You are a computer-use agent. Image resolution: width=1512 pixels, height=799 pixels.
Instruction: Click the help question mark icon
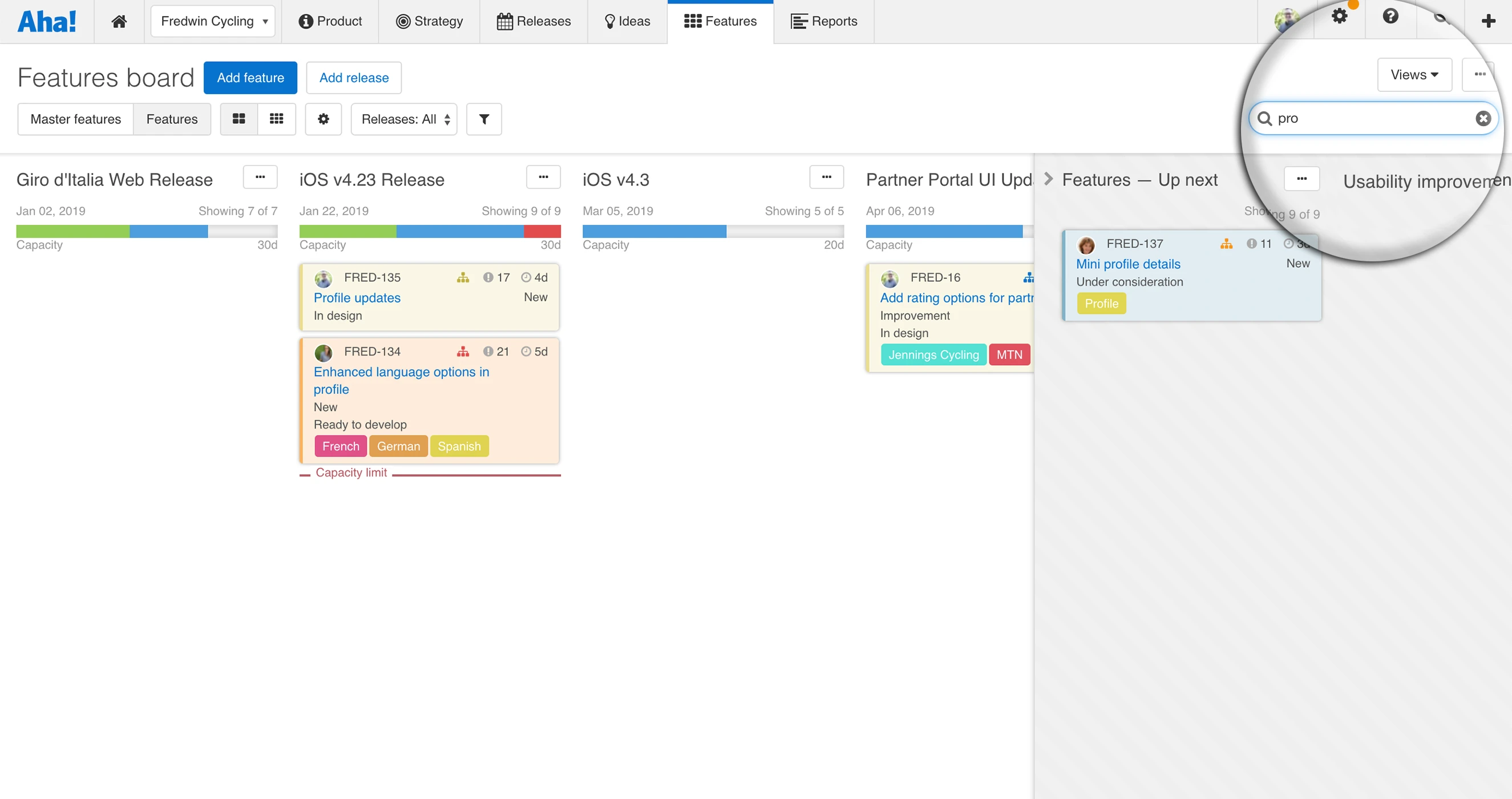tap(1390, 17)
